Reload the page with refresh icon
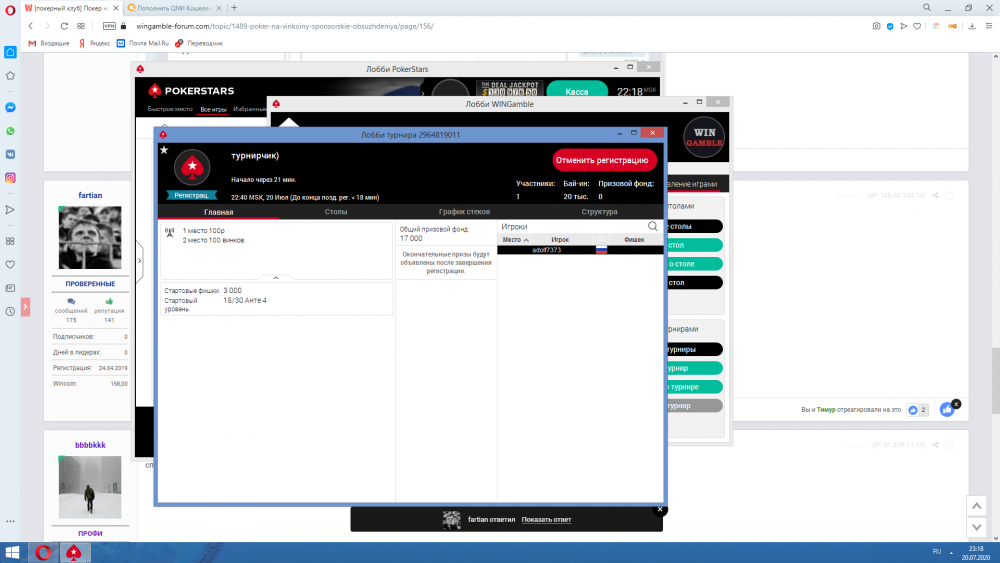1000x563 pixels. pos(64,26)
